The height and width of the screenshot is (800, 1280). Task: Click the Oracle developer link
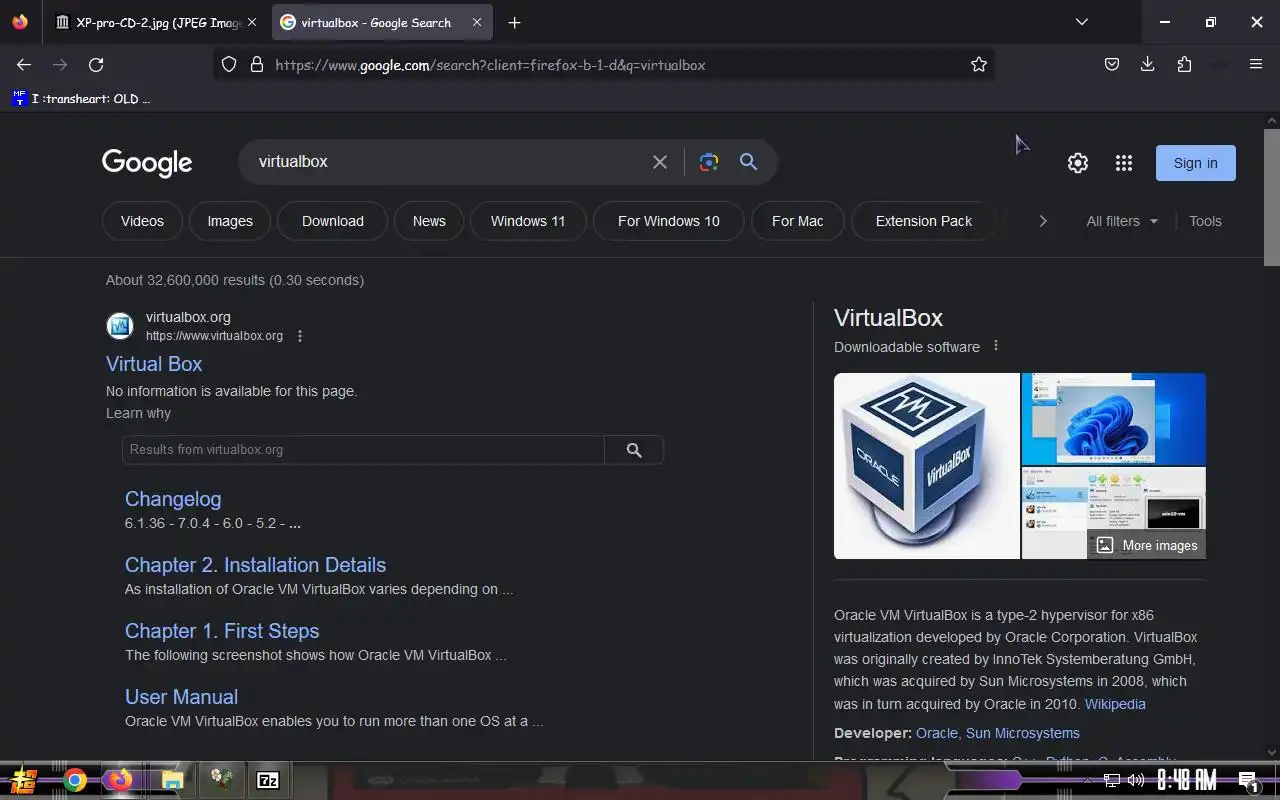pos(937,733)
